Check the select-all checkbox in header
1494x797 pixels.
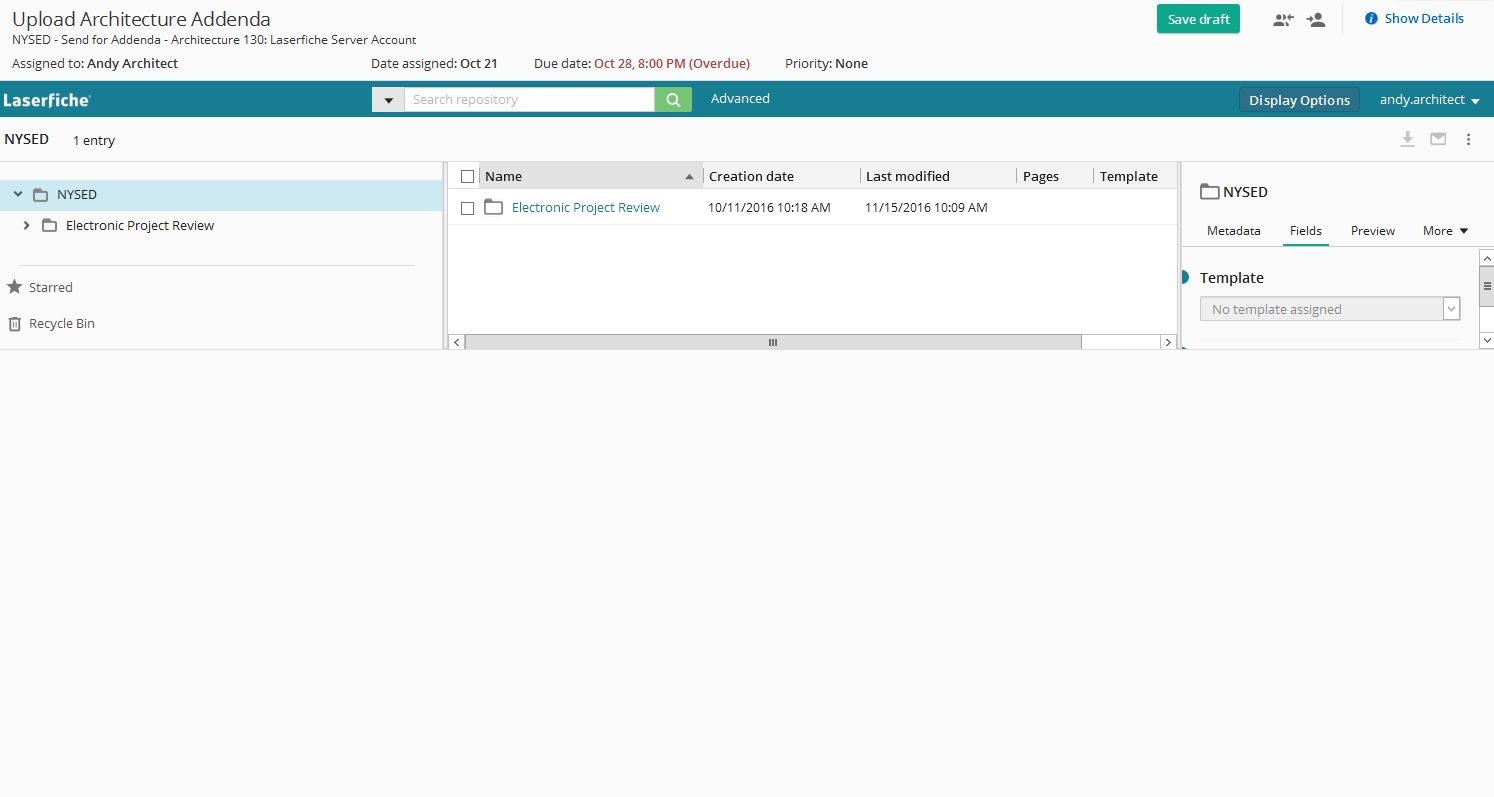tap(467, 177)
